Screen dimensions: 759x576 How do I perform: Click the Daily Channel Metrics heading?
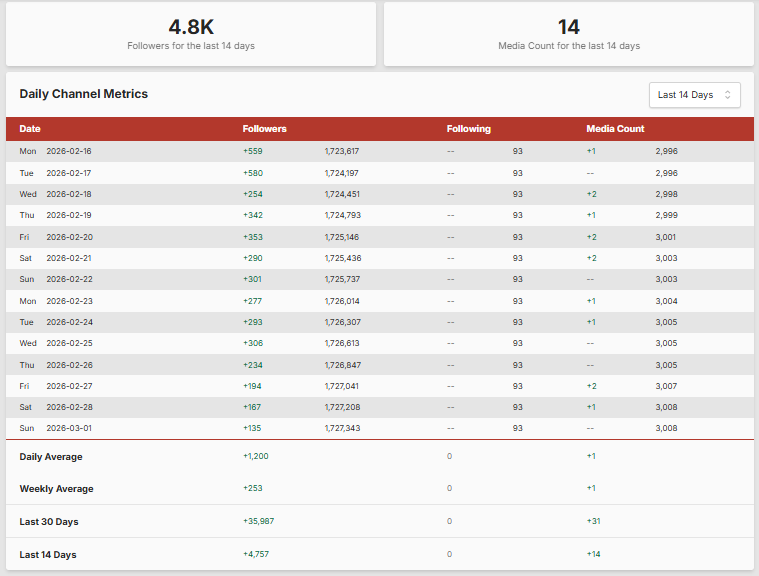(x=84, y=94)
